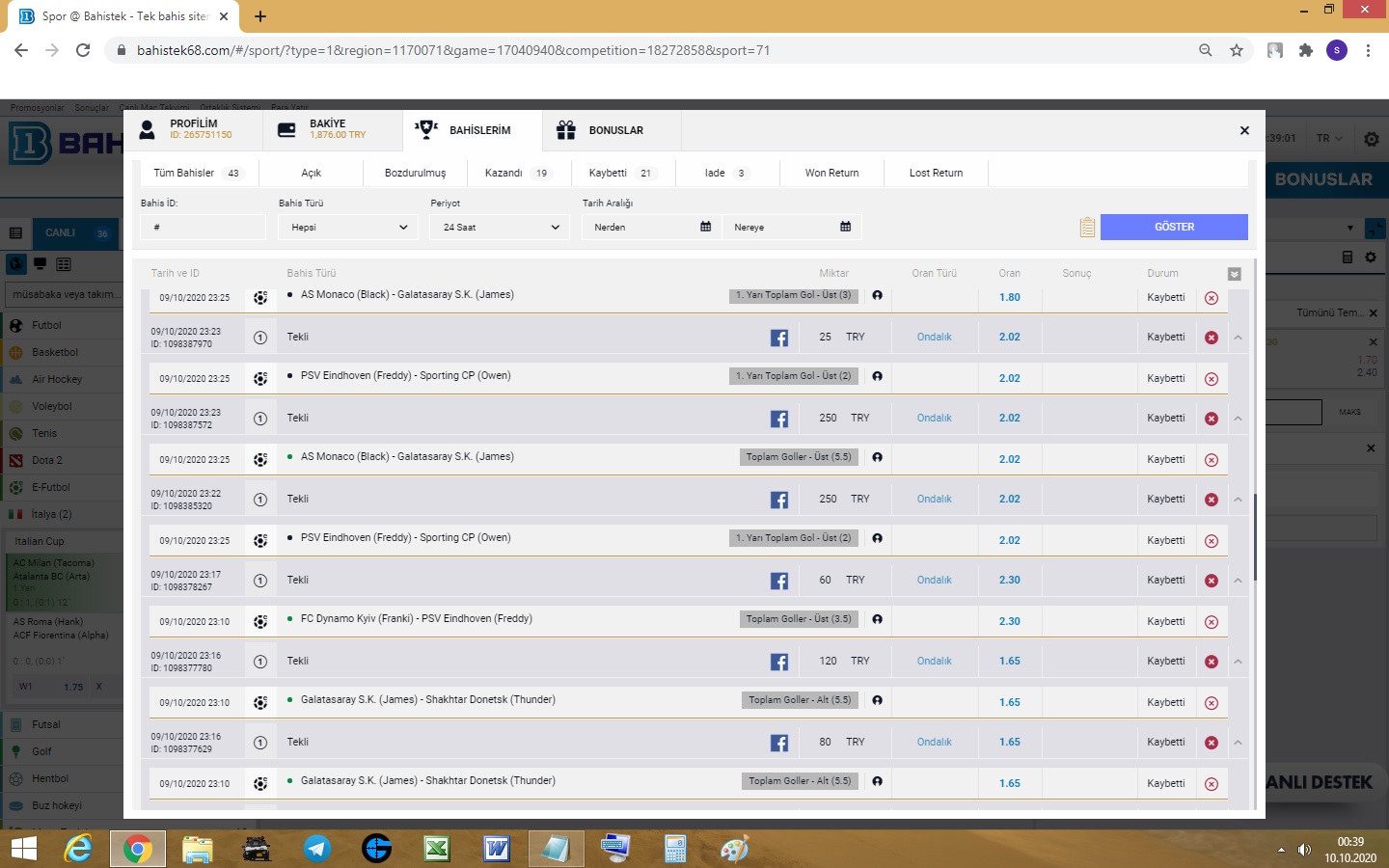Click lost status icon for bet 1098378267
The image size is (1389, 868).
[1212, 581]
